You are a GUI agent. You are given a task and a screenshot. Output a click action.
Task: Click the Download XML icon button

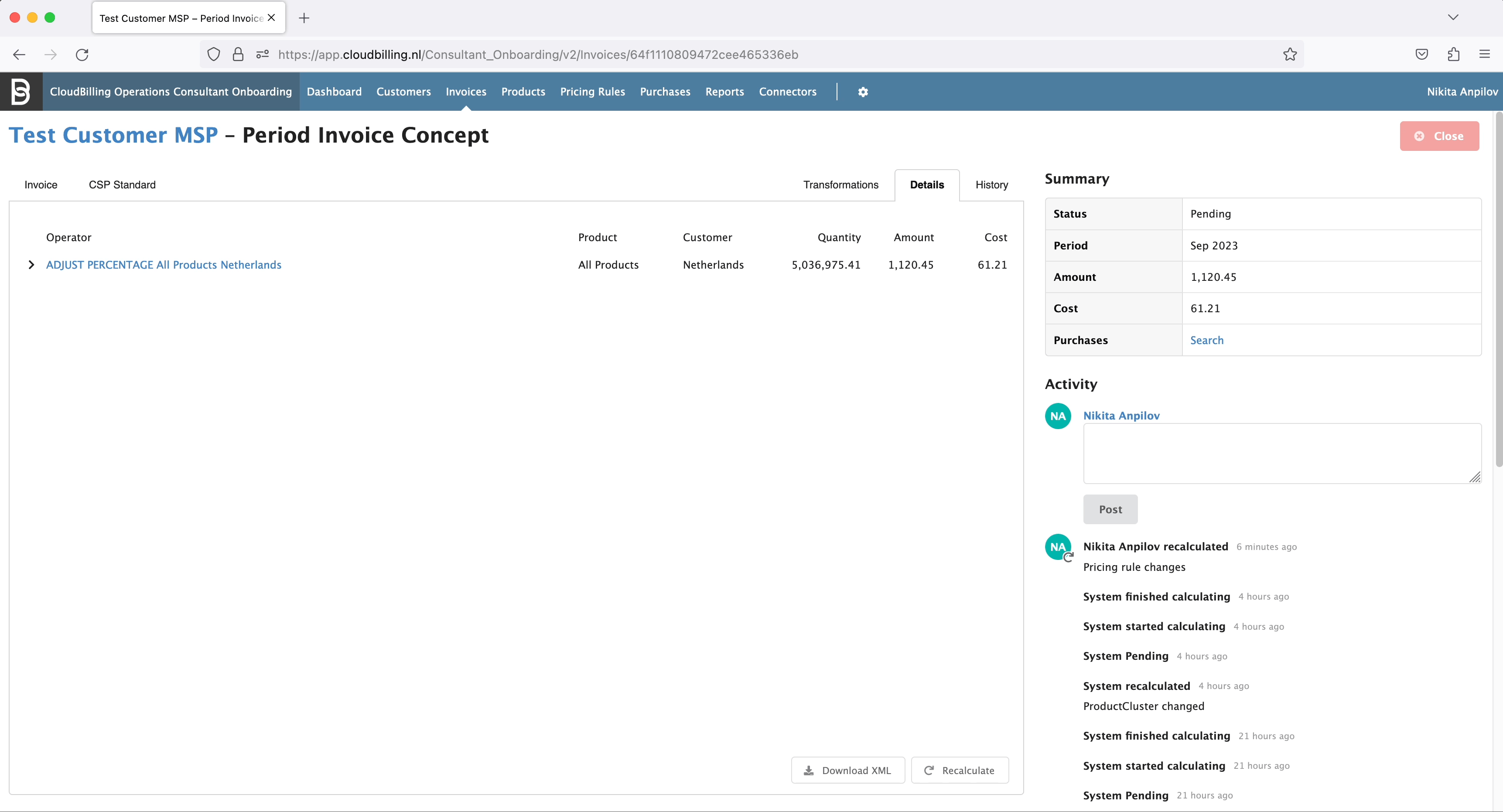click(809, 770)
